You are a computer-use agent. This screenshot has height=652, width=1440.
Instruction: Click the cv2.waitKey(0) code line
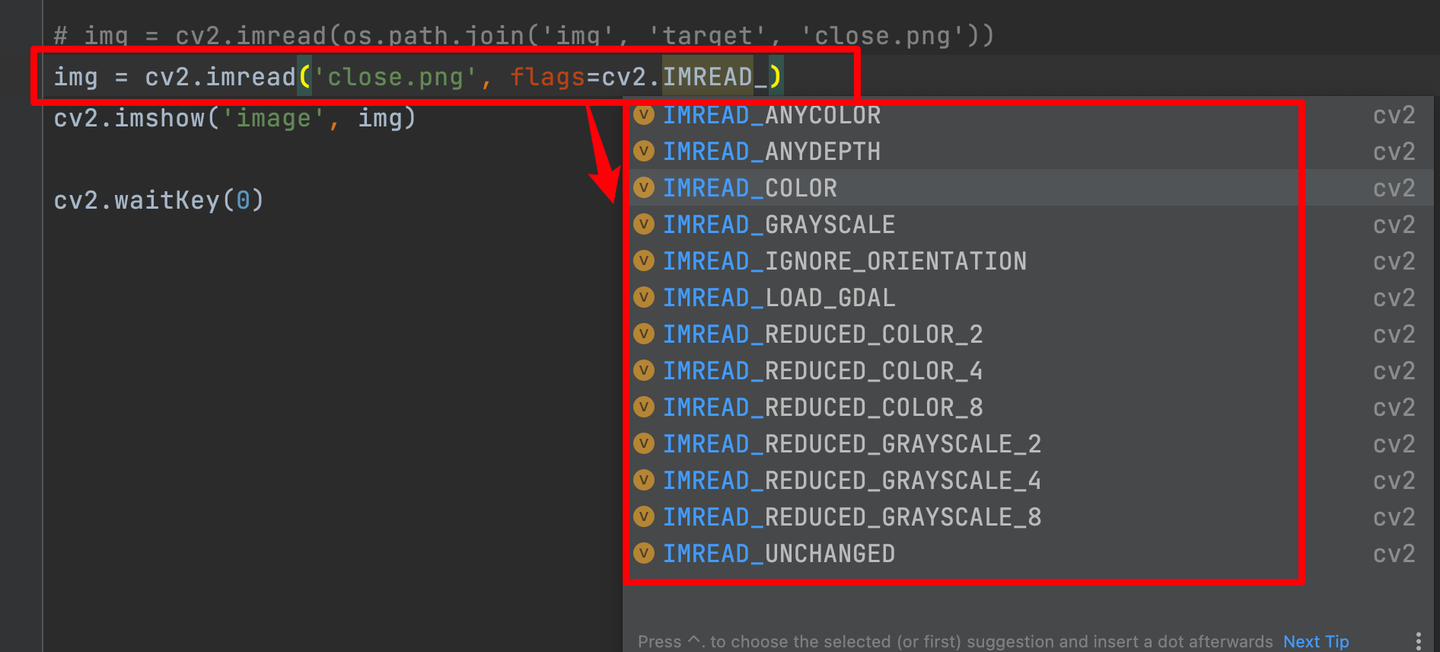(x=158, y=200)
